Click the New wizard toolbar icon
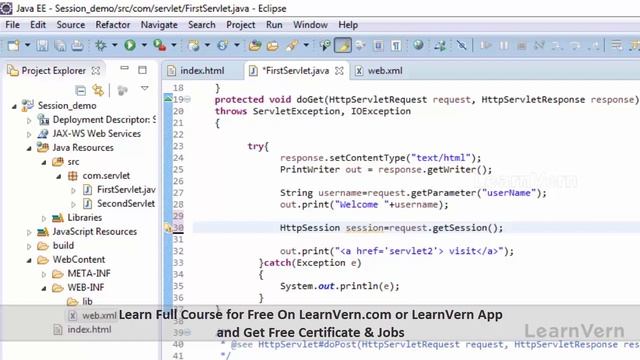The image size is (640, 360). point(13,45)
